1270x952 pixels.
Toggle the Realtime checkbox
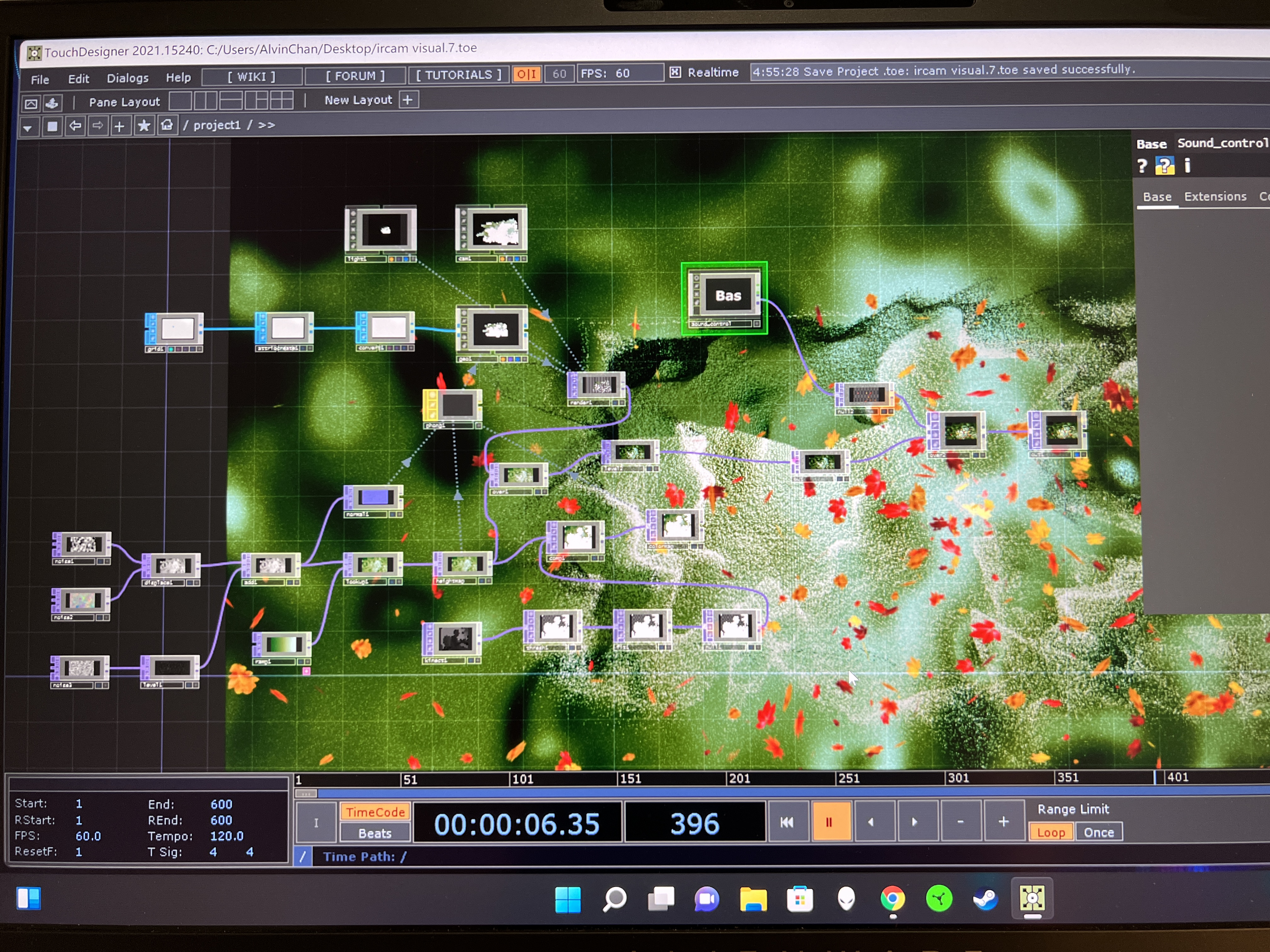point(675,72)
